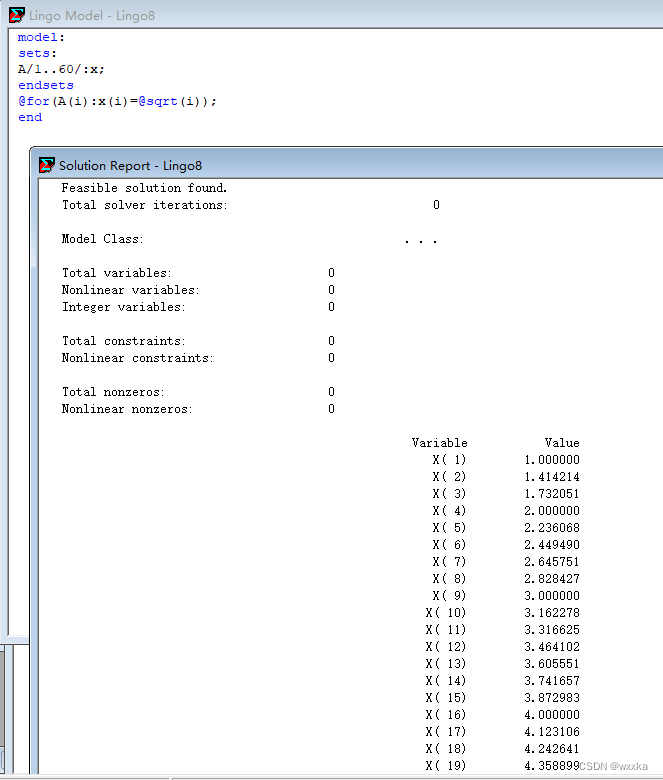Click the value 3.741657
The image size is (663, 780).
(x=552, y=681)
